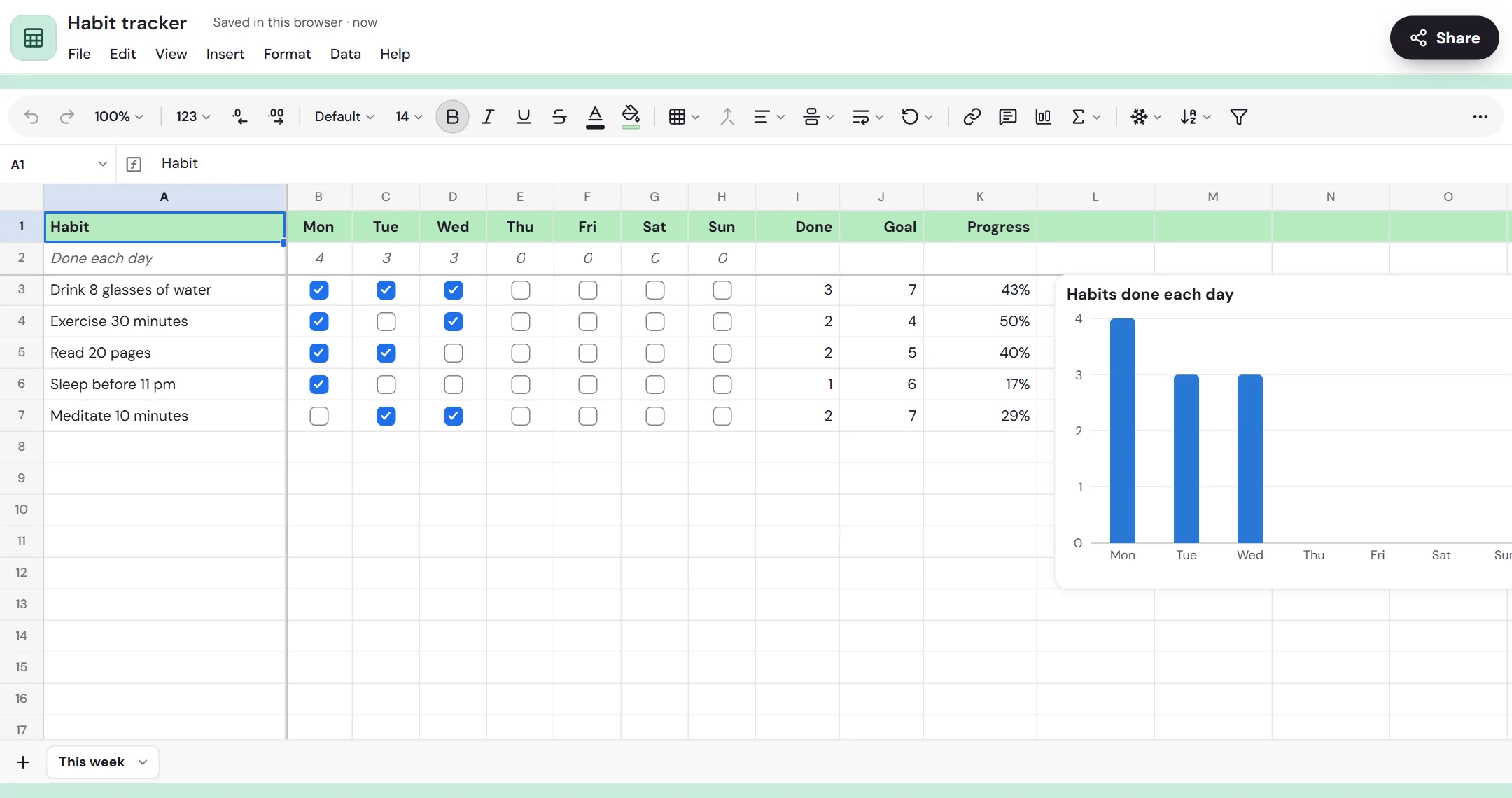Insert link icon in toolbar
Image resolution: width=1512 pixels, height=798 pixels.
point(972,117)
